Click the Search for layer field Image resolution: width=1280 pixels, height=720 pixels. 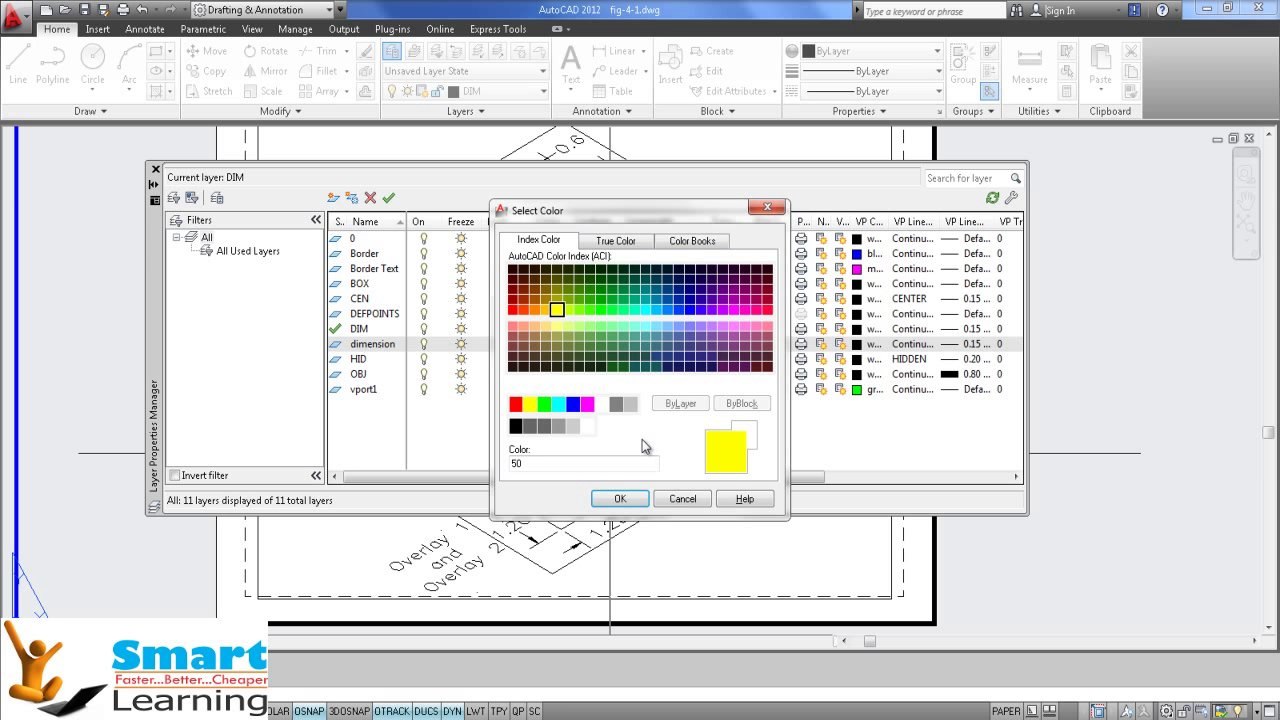(966, 178)
